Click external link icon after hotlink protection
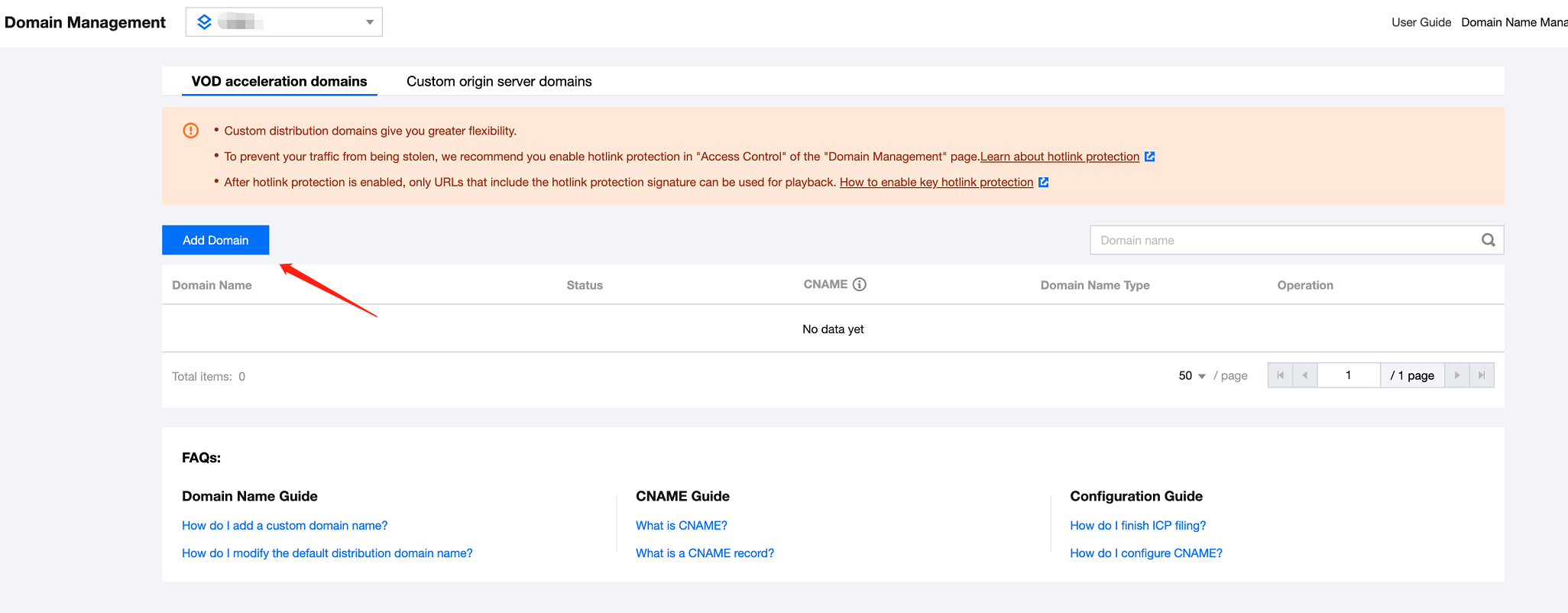Viewport: 1568px width, 613px height. tap(1149, 157)
